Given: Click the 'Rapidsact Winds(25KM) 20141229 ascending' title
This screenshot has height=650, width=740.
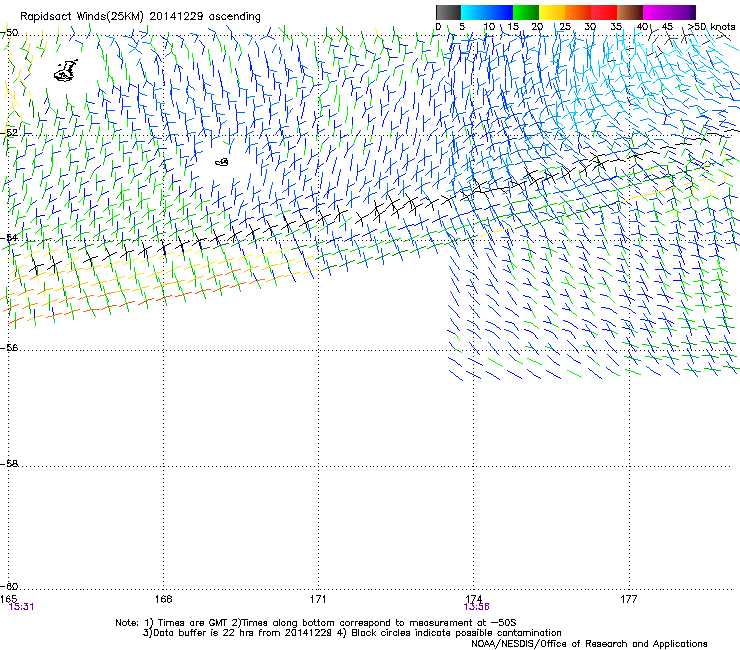Looking at the screenshot, I should click(x=140, y=17).
